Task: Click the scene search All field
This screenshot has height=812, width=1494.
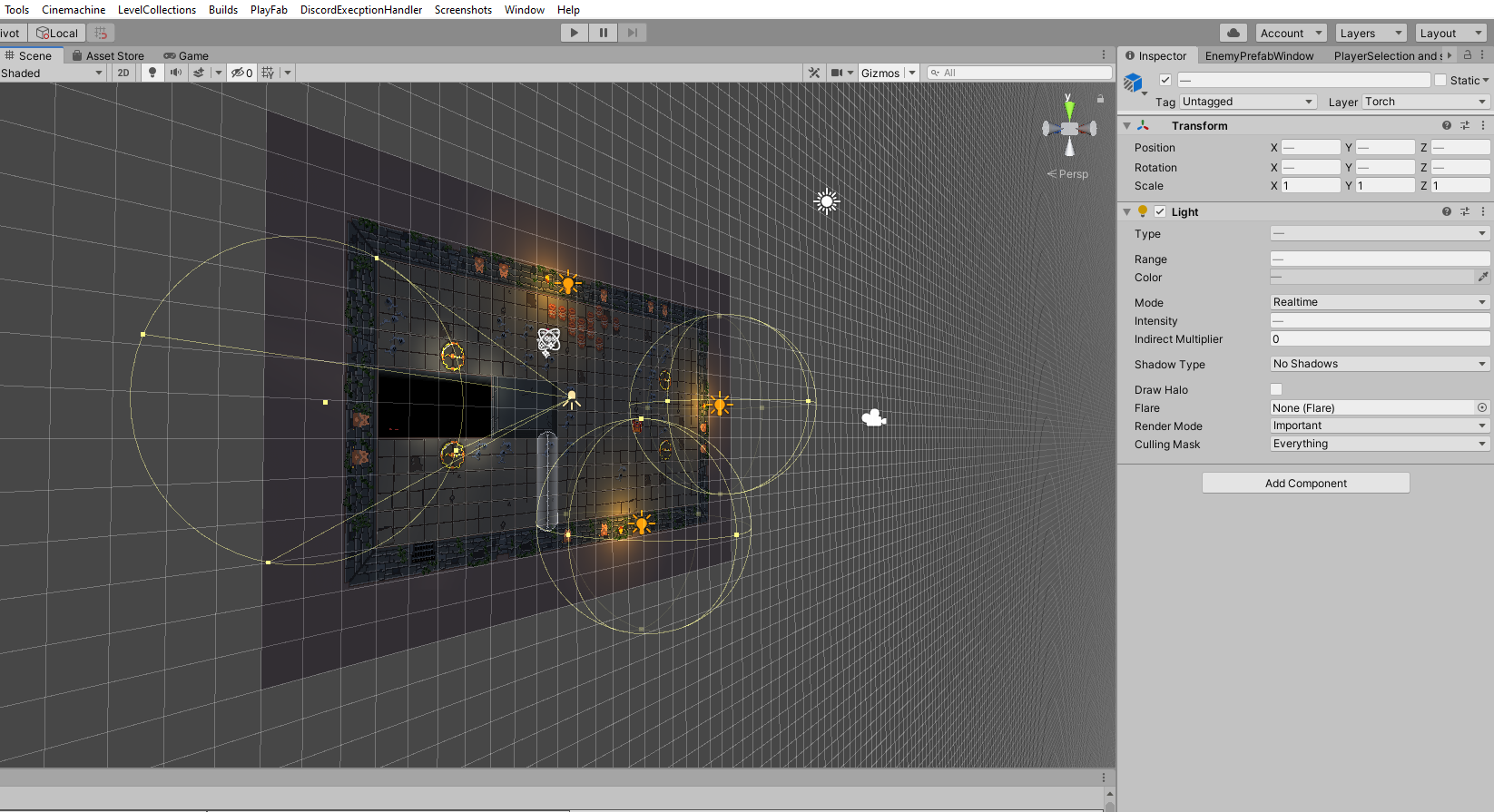Action: point(1020,73)
